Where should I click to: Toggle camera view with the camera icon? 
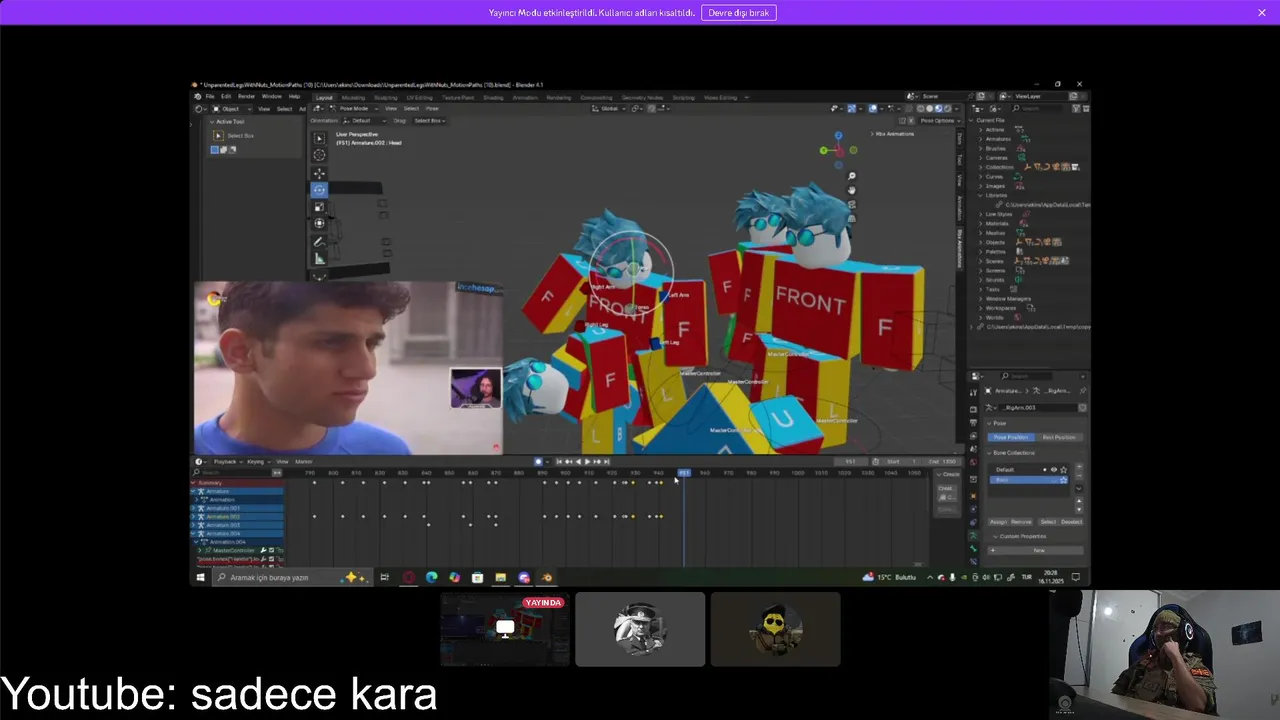tap(851, 204)
